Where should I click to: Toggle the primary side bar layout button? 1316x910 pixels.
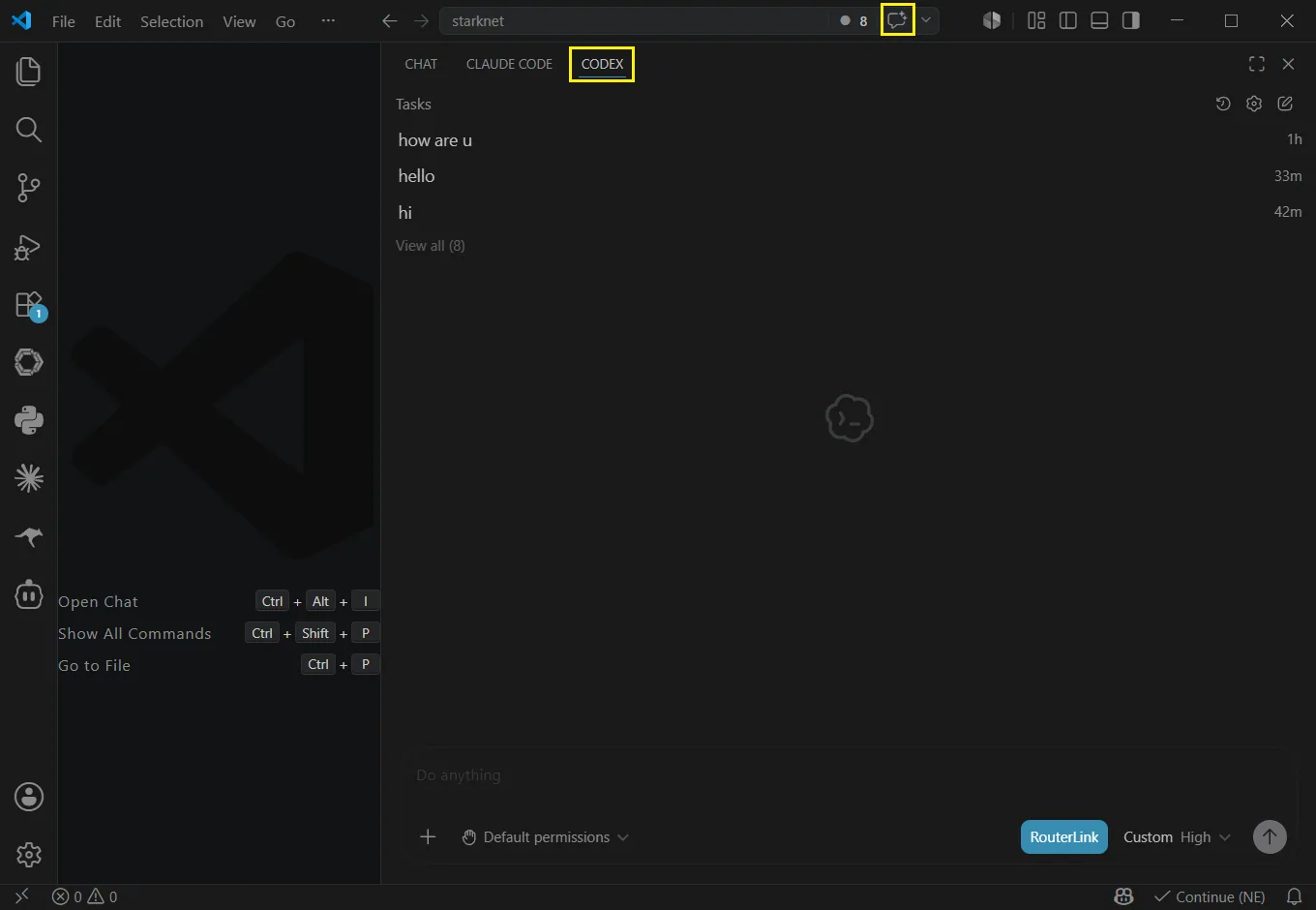pyautogui.click(x=1068, y=20)
